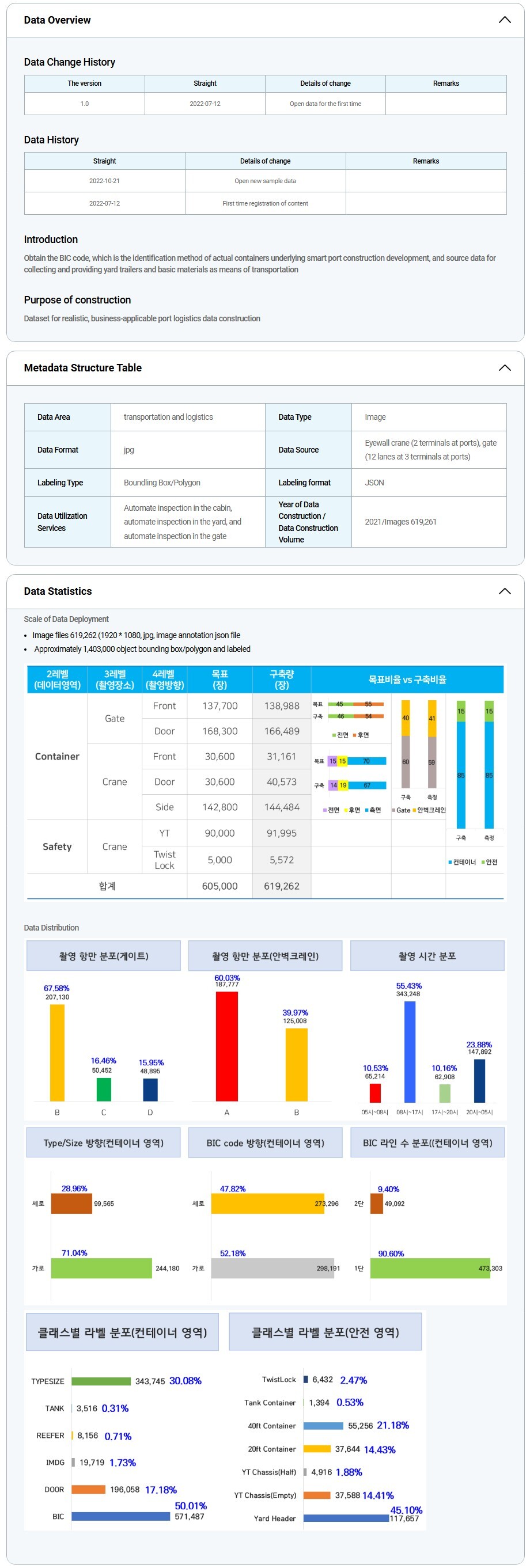Screen dimensions: 530x1568
Task: Select the JSON labeling format value
Action: pyautogui.click(x=374, y=483)
